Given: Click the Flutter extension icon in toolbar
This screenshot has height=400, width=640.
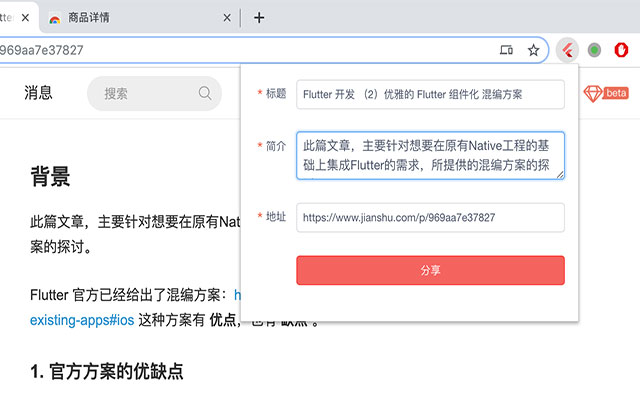Looking at the screenshot, I should (567, 50).
